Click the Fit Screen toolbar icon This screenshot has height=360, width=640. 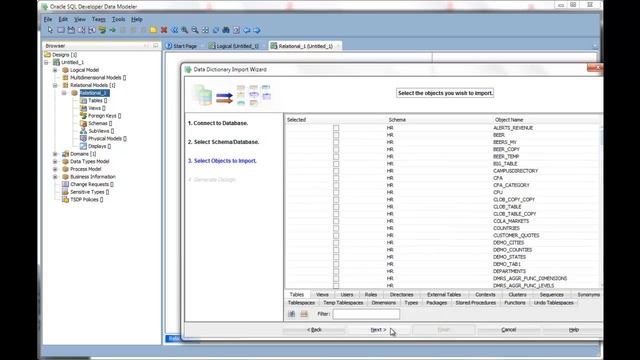[205, 30]
